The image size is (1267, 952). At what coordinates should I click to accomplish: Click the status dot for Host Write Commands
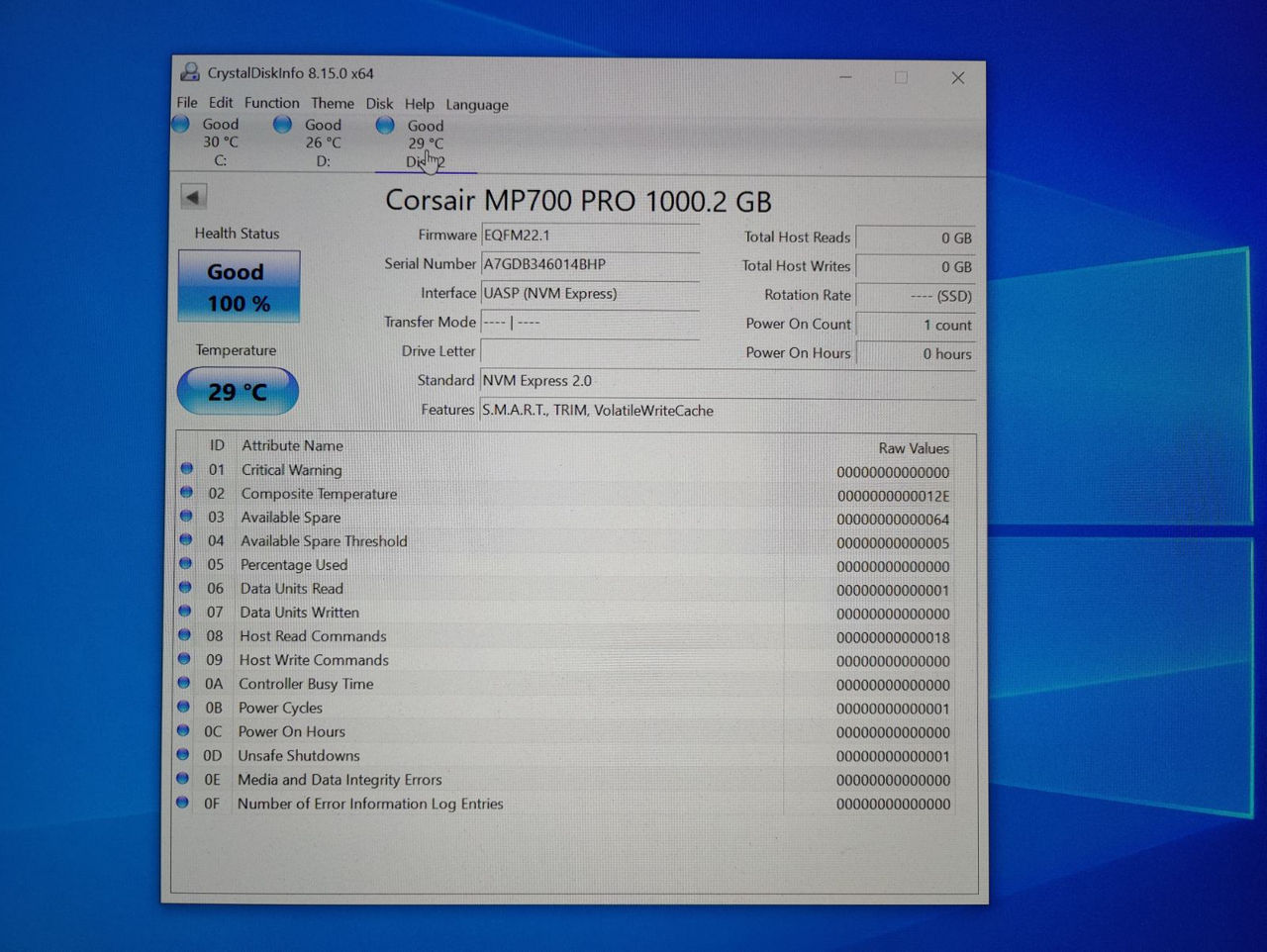(x=184, y=659)
